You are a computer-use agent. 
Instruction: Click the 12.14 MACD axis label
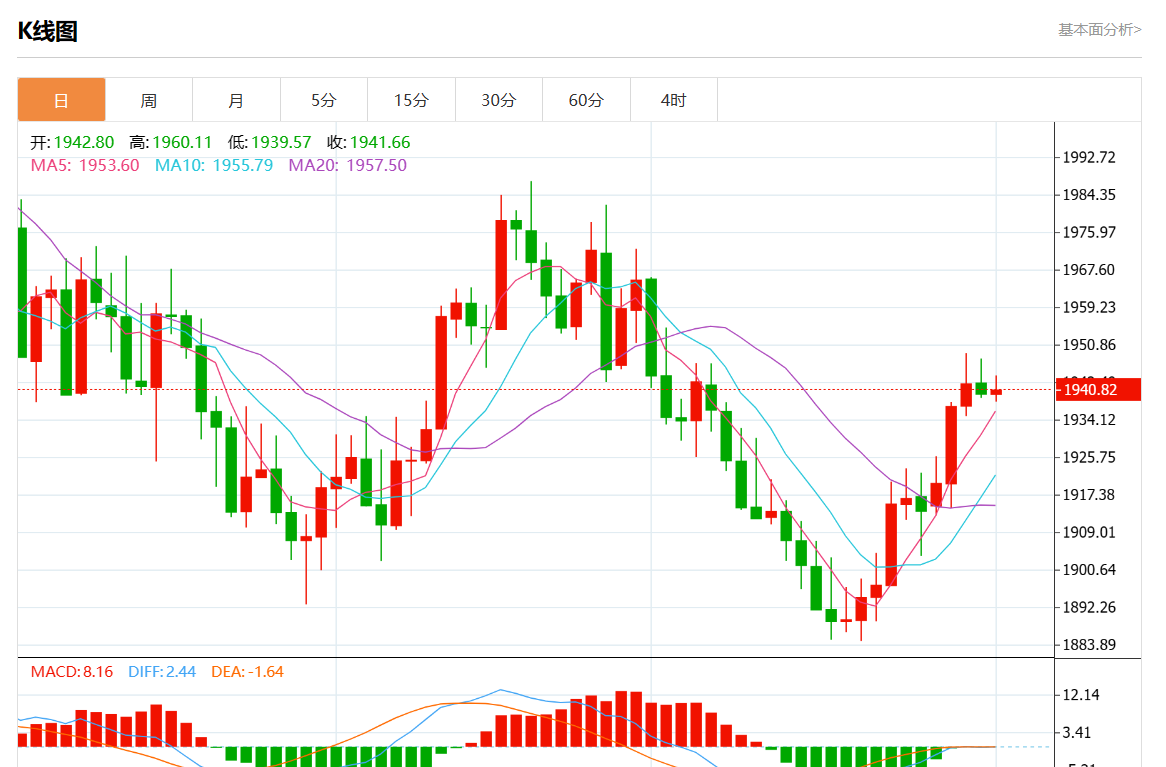pyautogui.click(x=1080, y=695)
